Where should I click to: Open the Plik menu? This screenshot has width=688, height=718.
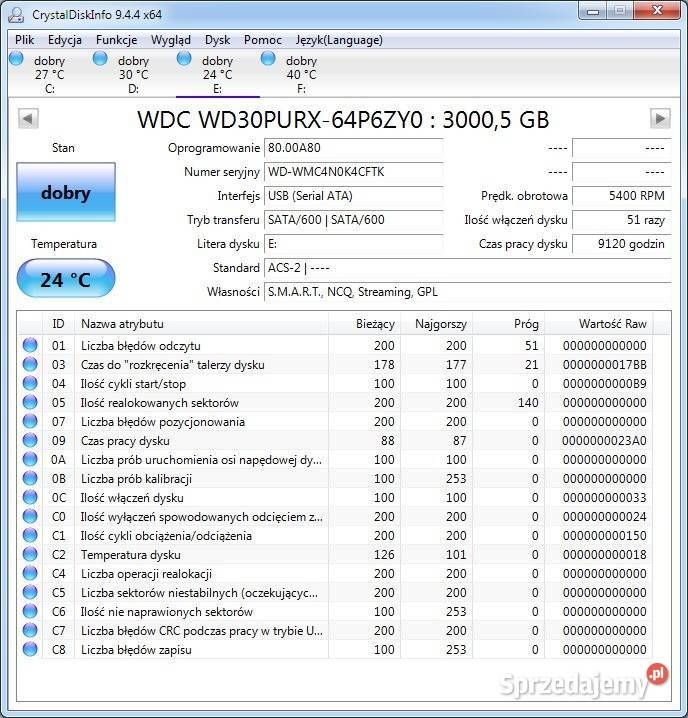25,40
